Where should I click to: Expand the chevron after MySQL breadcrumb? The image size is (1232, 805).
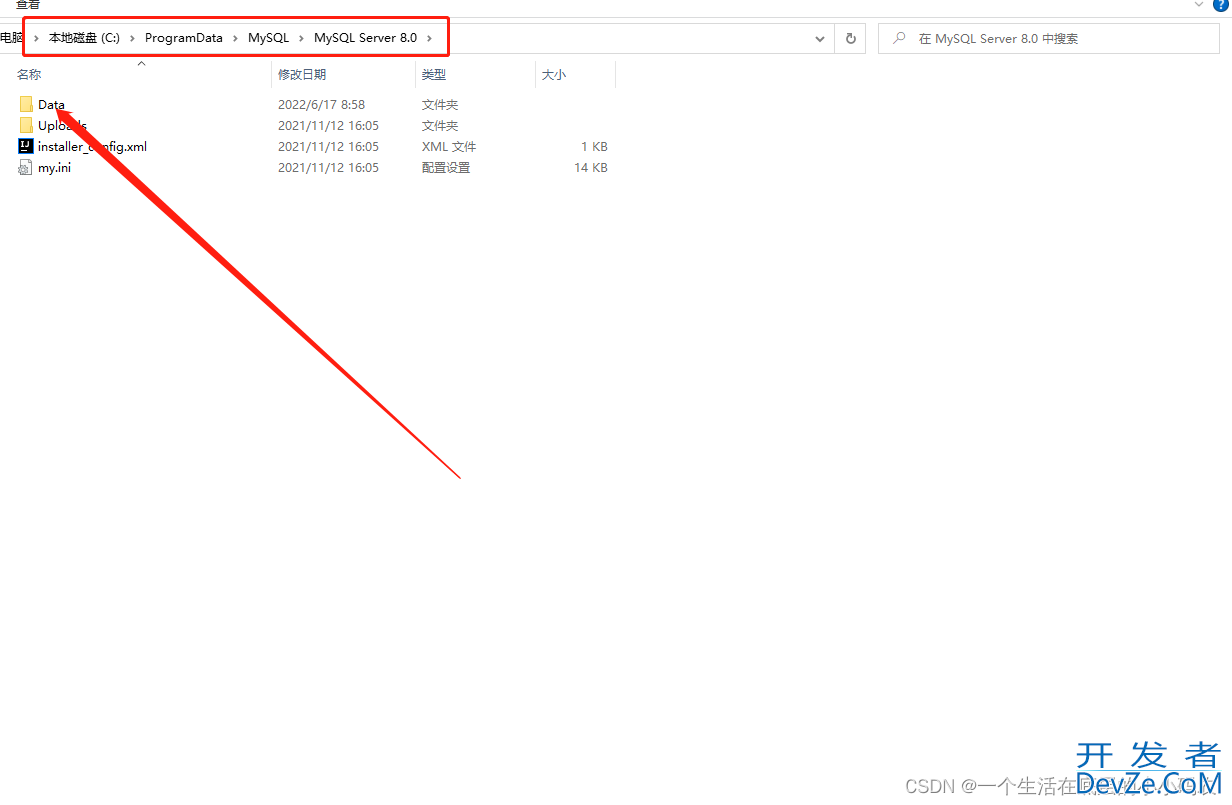tap(302, 38)
